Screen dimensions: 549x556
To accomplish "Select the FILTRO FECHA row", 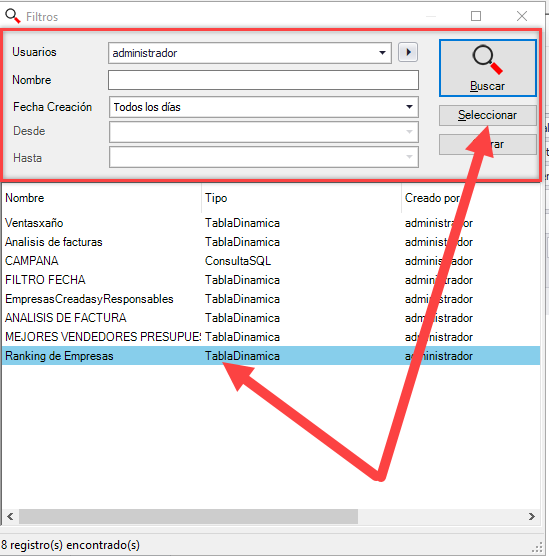I will coord(271,280).
